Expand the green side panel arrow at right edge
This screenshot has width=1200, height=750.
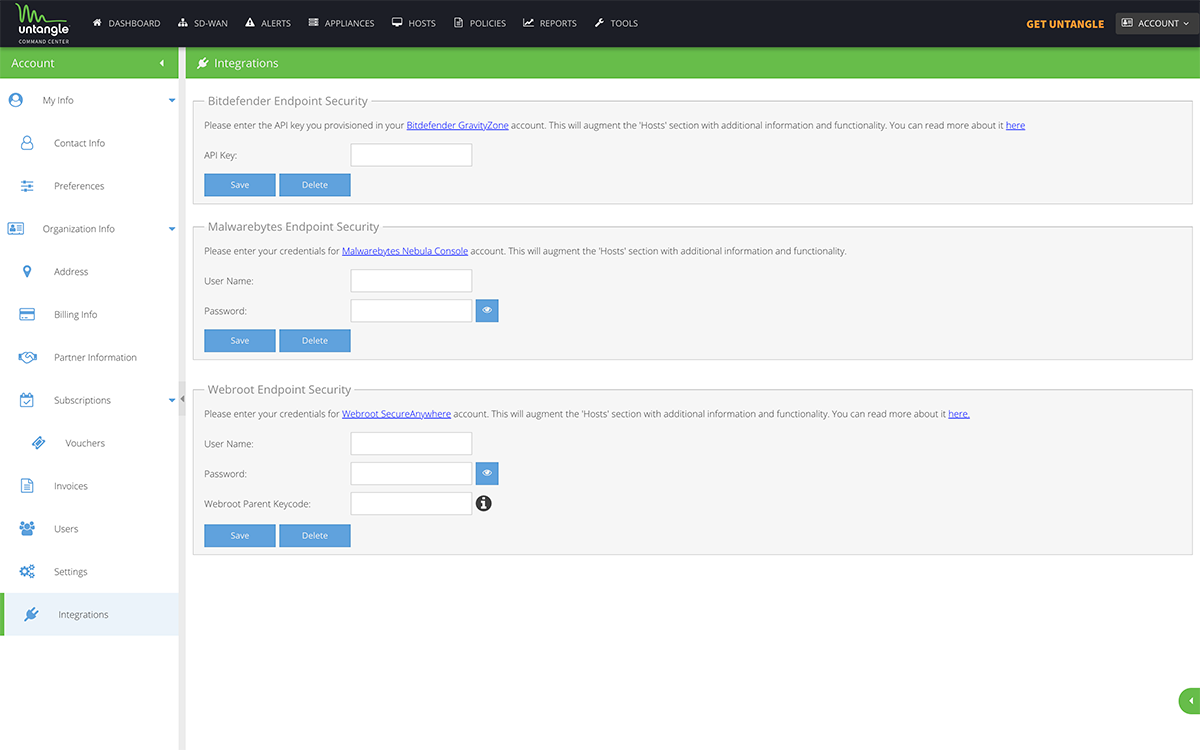1190,701
